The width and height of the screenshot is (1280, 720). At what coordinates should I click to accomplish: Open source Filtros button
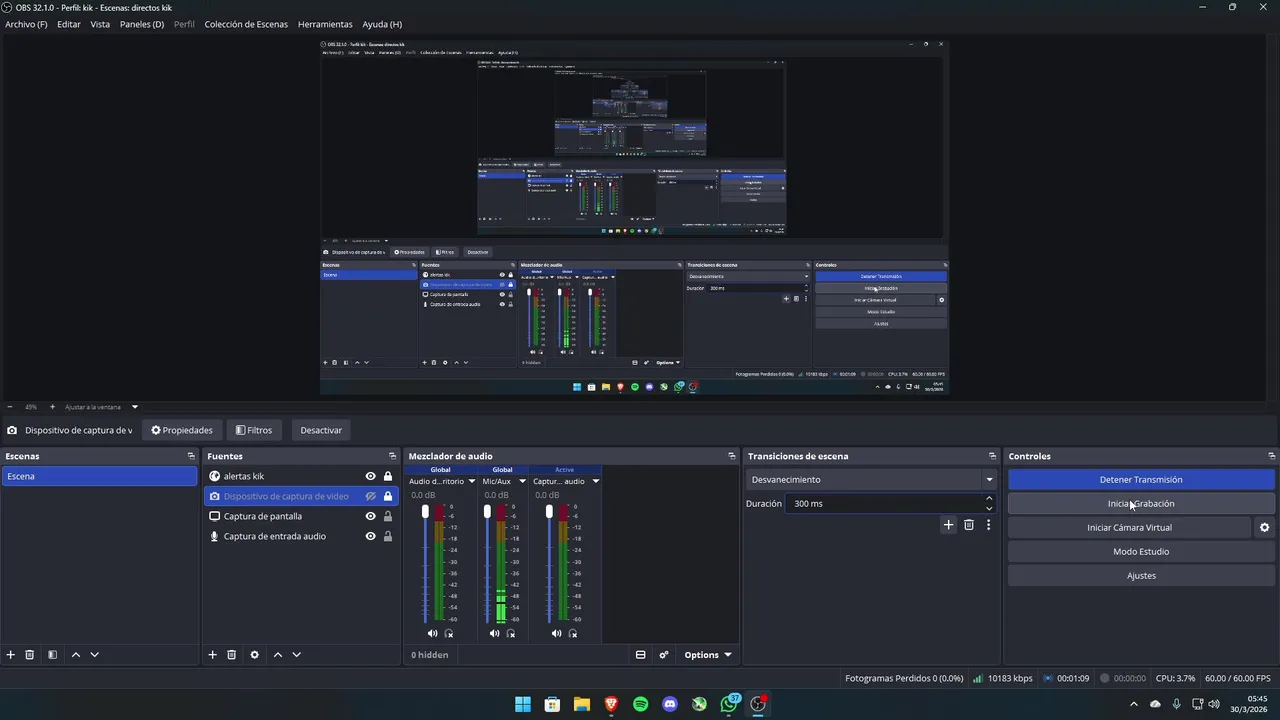[254, 430]
